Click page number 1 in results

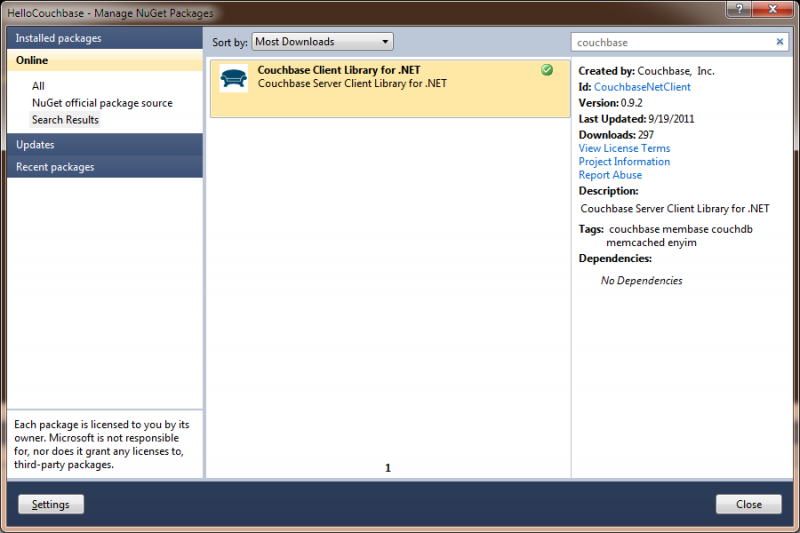click(388, 468)
